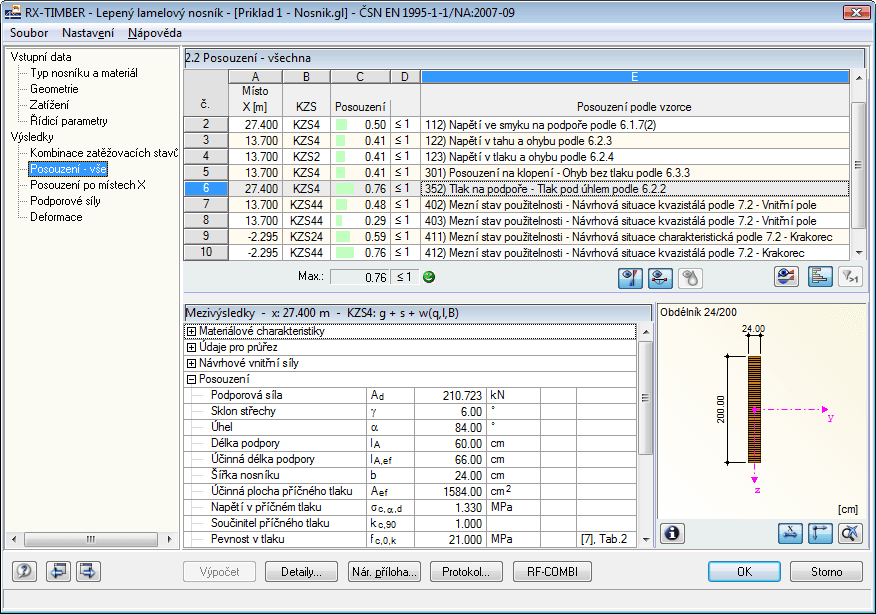Click row '301) Posouzení na klopení'

click(x=635, y=173)
